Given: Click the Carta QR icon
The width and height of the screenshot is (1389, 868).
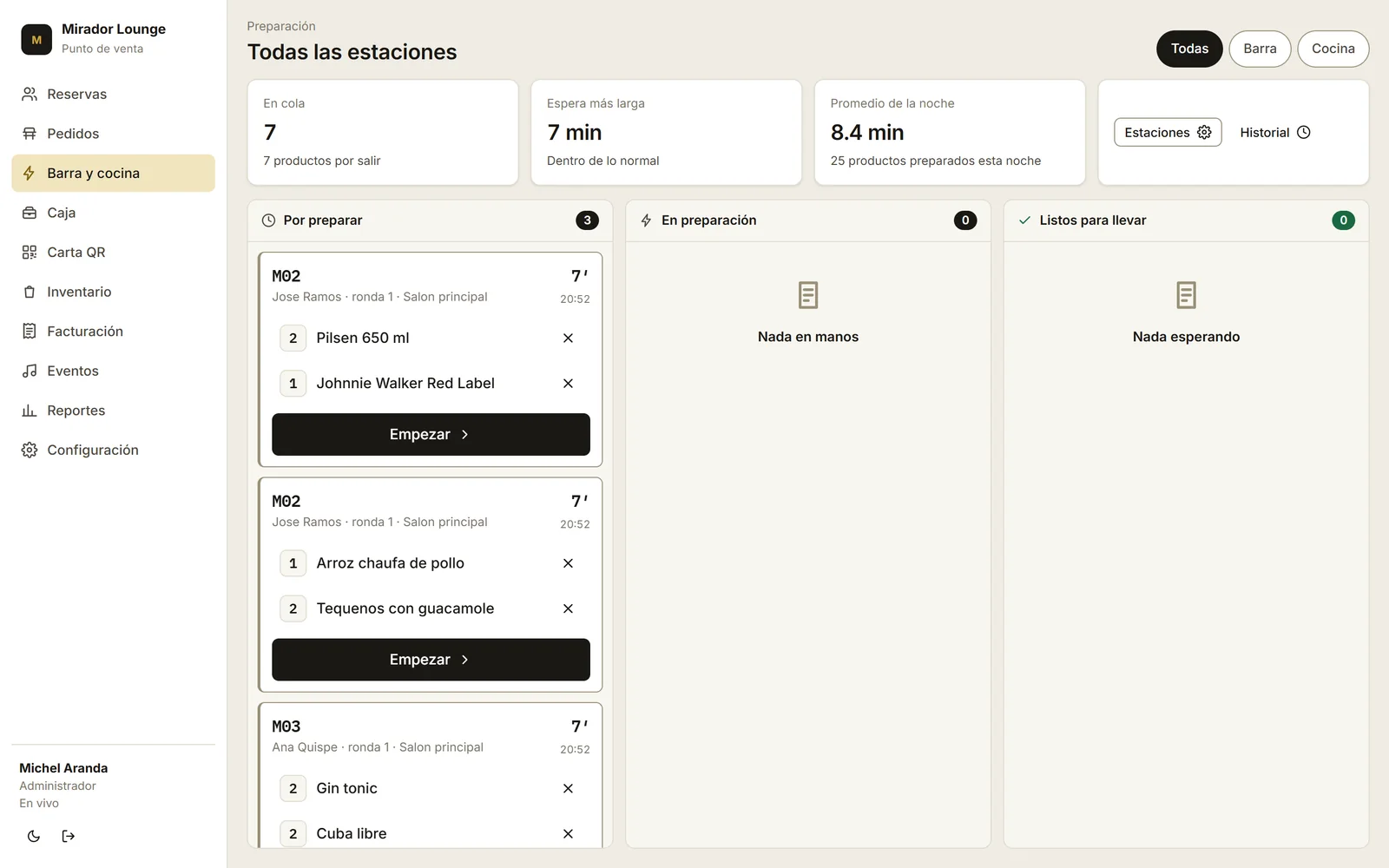Looking at the screenshot, I should (x=30, y=253).
